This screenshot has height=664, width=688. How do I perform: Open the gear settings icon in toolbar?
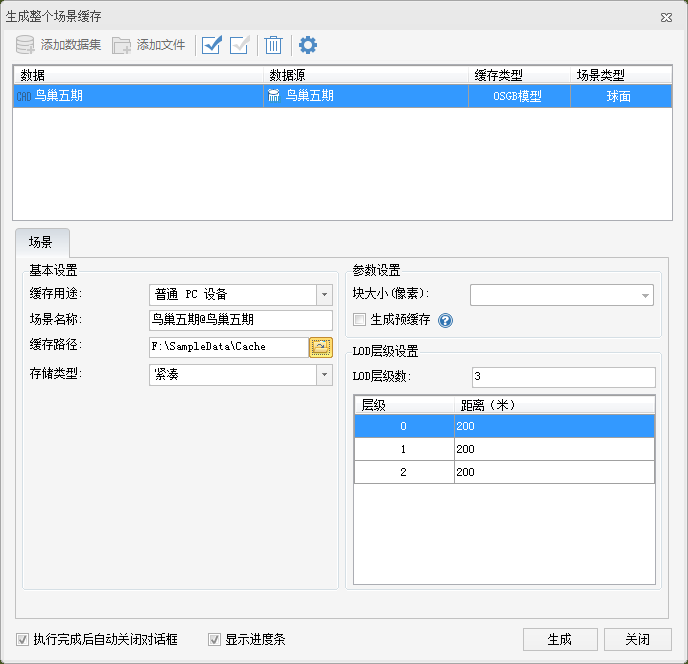308,45
